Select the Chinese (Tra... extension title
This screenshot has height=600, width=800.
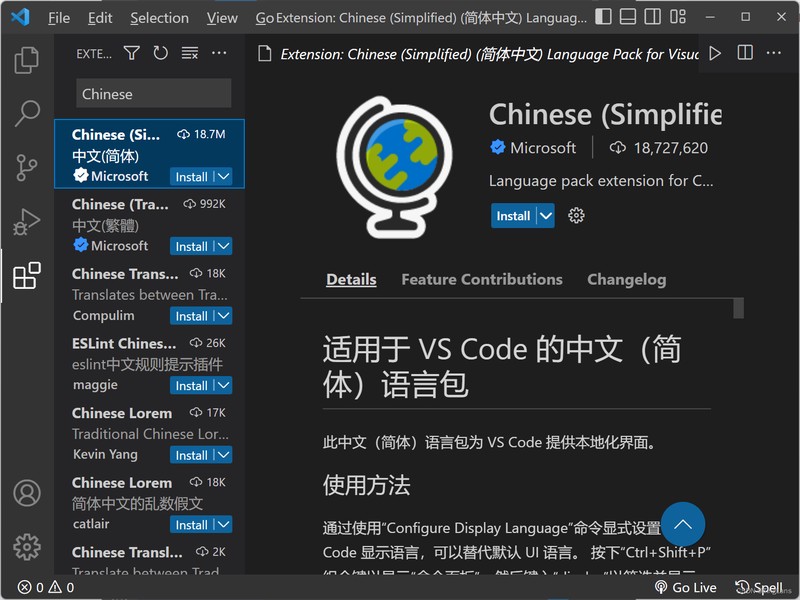pyautogui.click(x=120, y=205)
